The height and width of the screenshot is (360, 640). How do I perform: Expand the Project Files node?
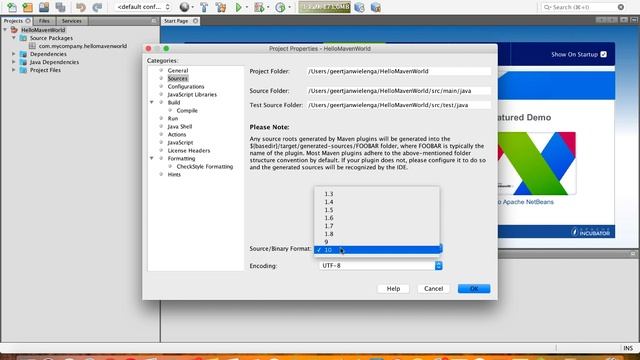(x=14, y=70)
